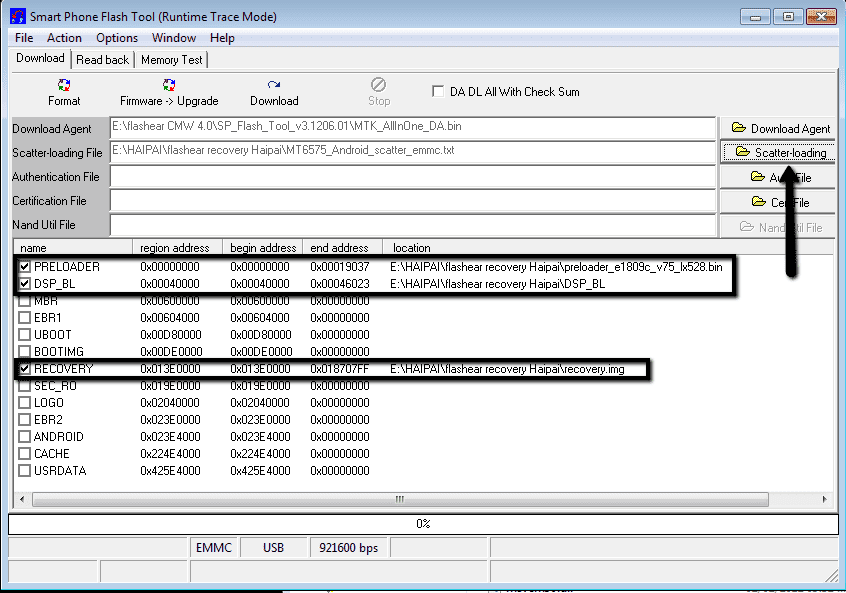This screenshot has height=593, width=846.
Task: Click the begin address column header
Action: (x=263, y=248)
